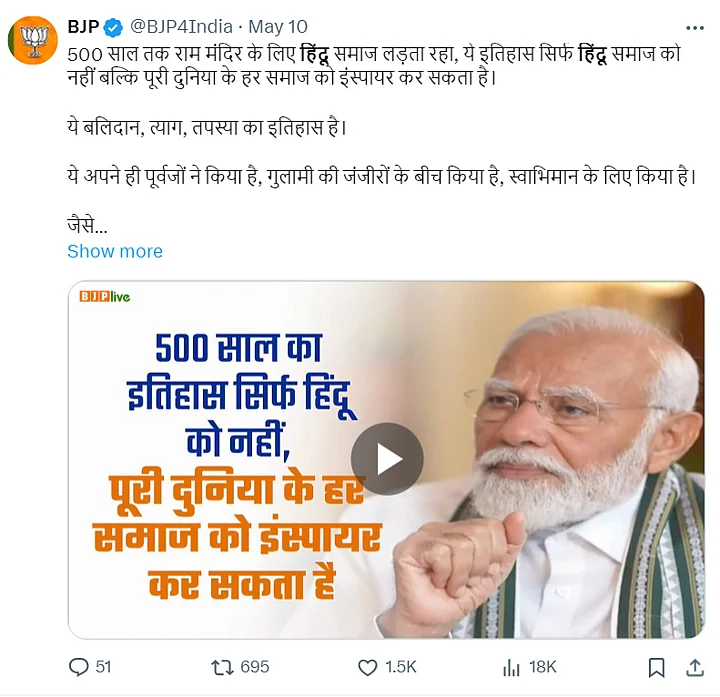Like the tweet with the heart icon
Viewport: 720px width, 697px height.
coord(367,667)
